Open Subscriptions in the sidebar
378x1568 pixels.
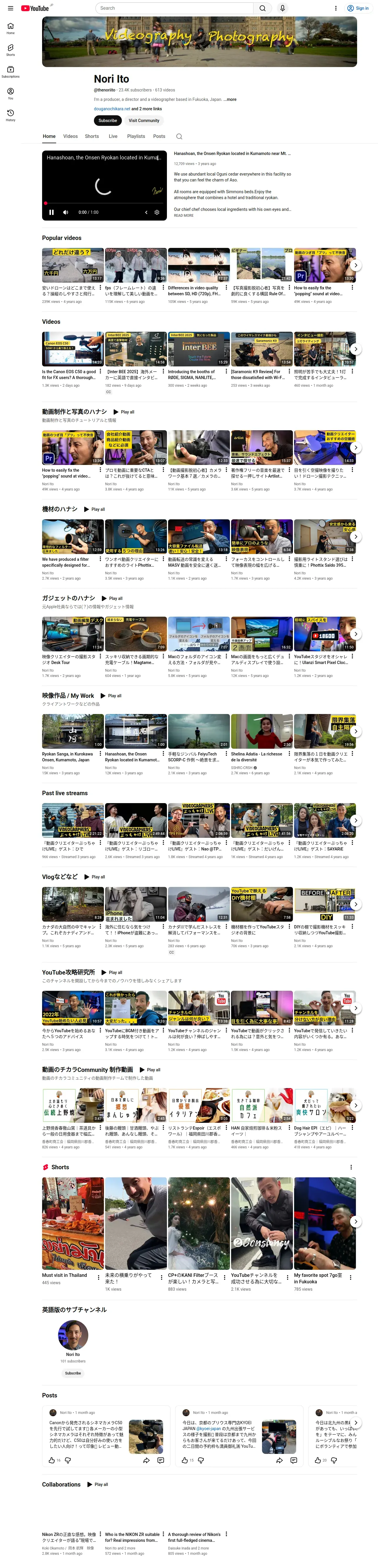pos(10,71)
